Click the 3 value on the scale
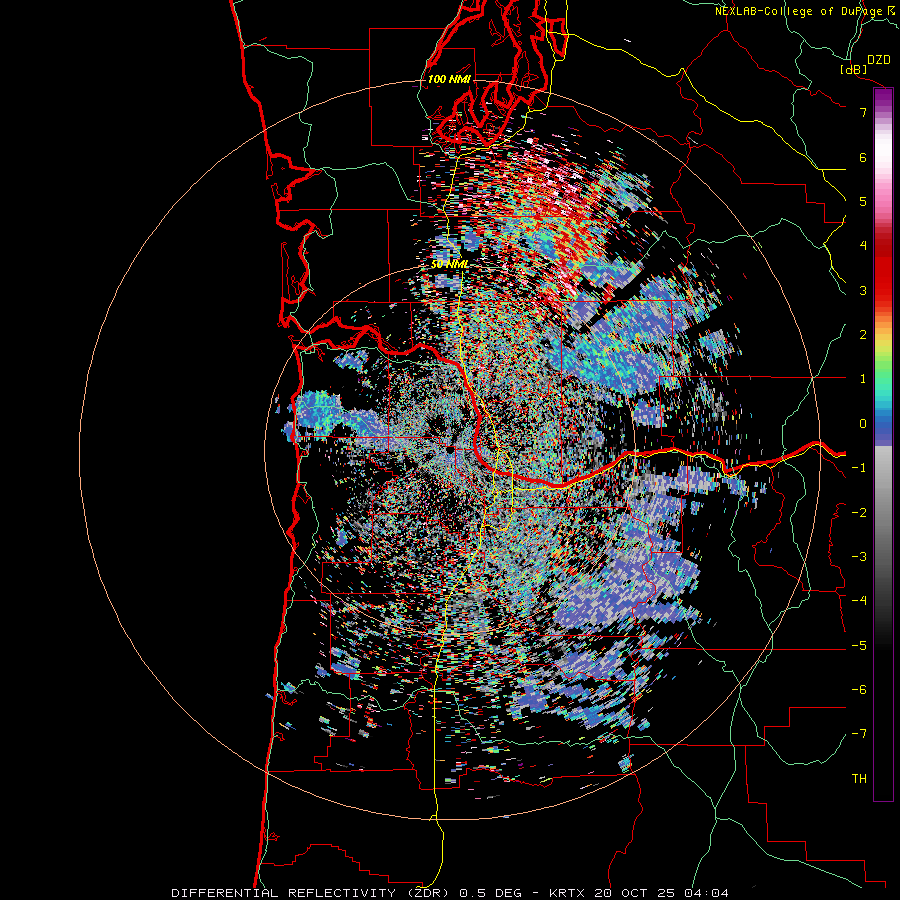The height and width of the screenshot is (900, 900). tap(863, 290)
